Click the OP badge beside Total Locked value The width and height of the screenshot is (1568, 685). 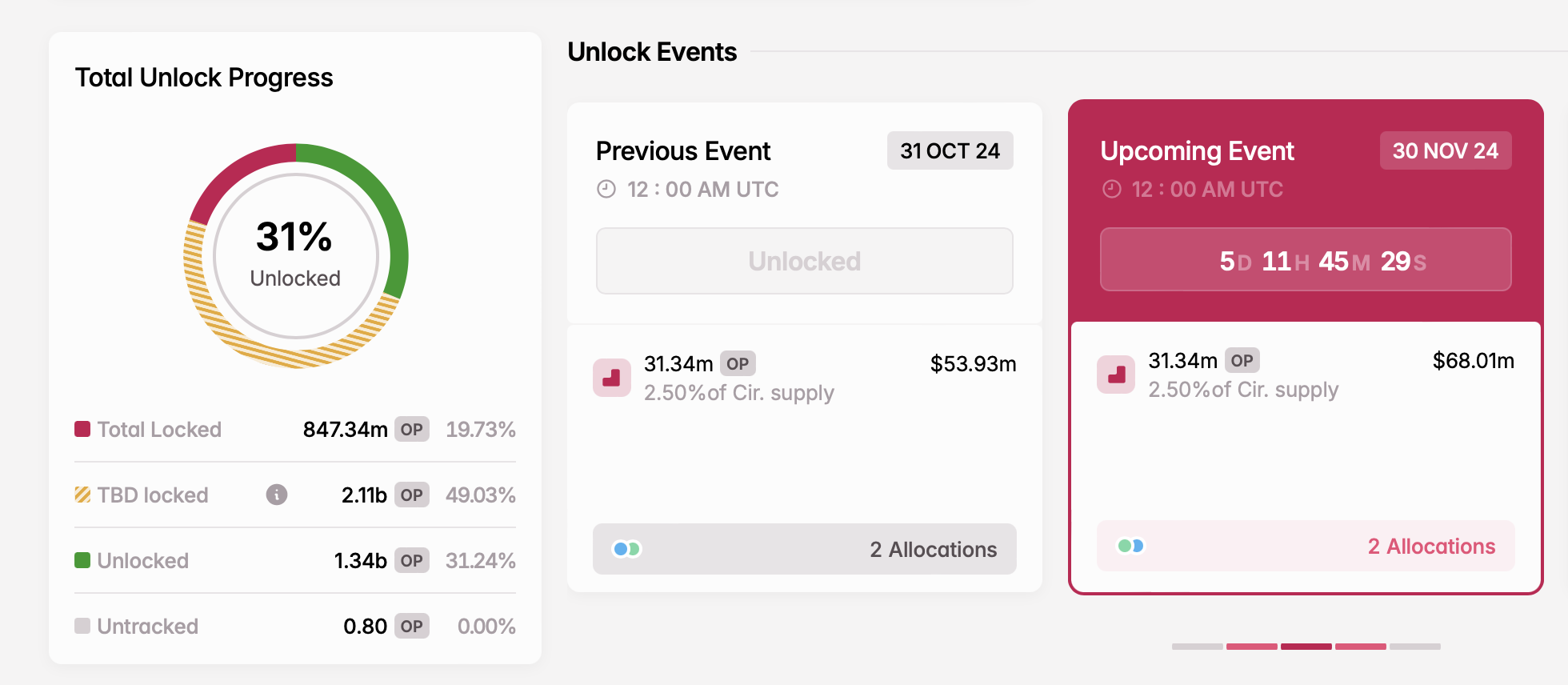tap(411, 430)
